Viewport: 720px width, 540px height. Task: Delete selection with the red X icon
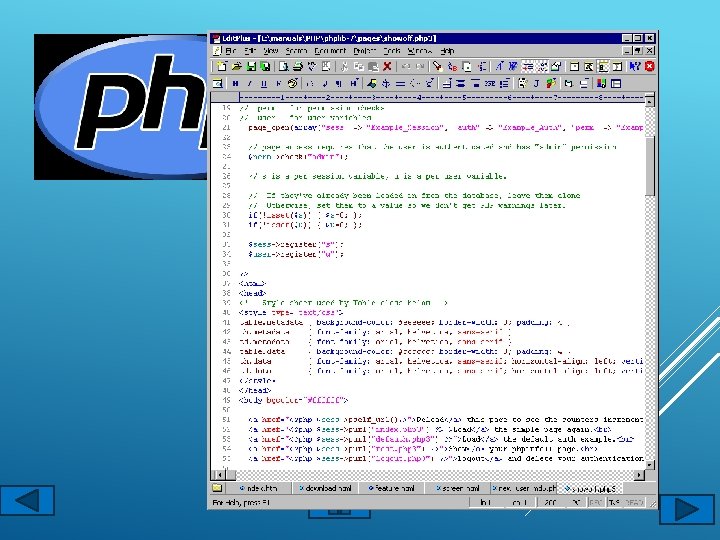click(387, 67)
